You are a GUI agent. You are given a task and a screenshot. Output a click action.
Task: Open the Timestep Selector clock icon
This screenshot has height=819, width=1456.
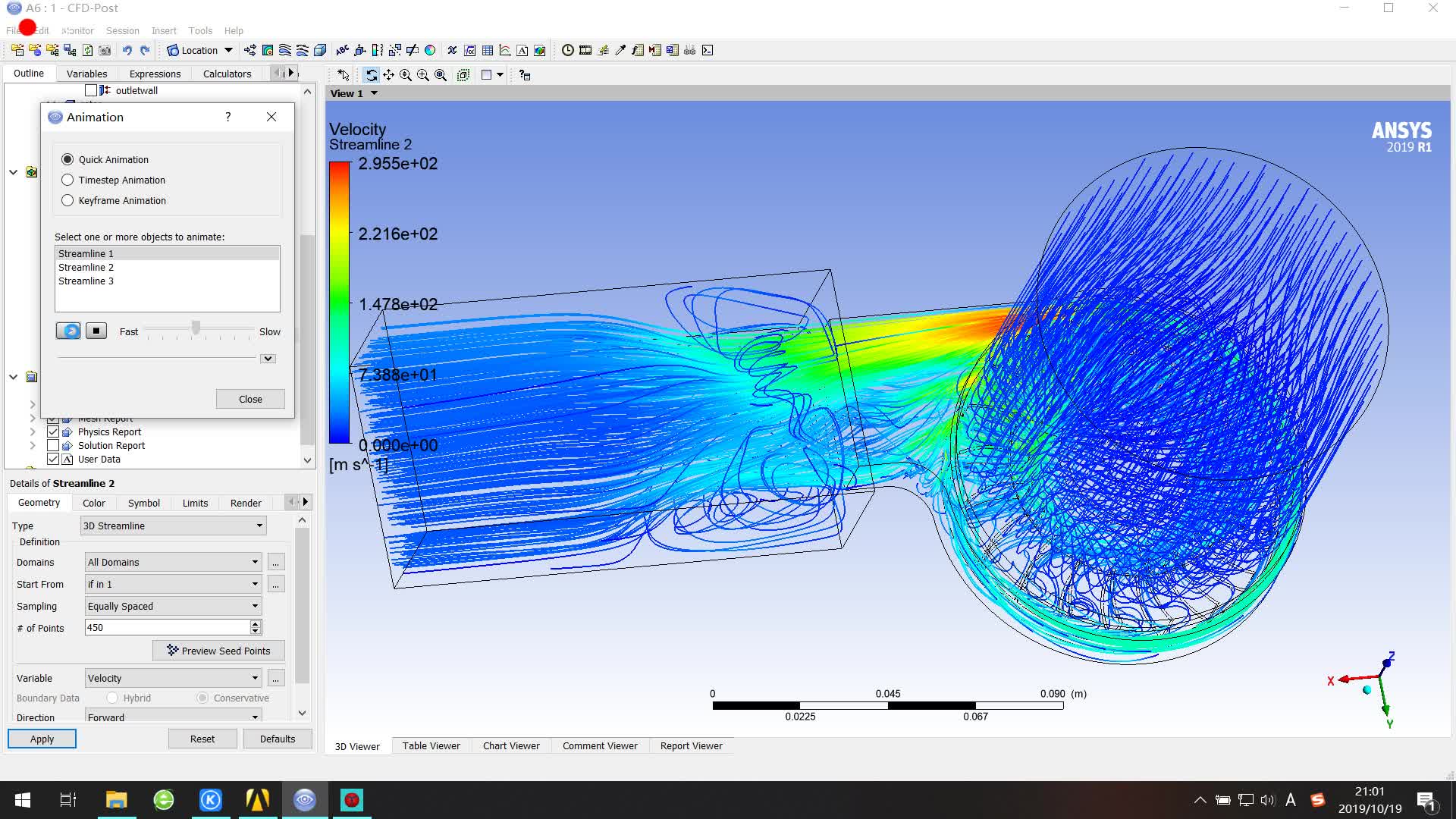567,50
